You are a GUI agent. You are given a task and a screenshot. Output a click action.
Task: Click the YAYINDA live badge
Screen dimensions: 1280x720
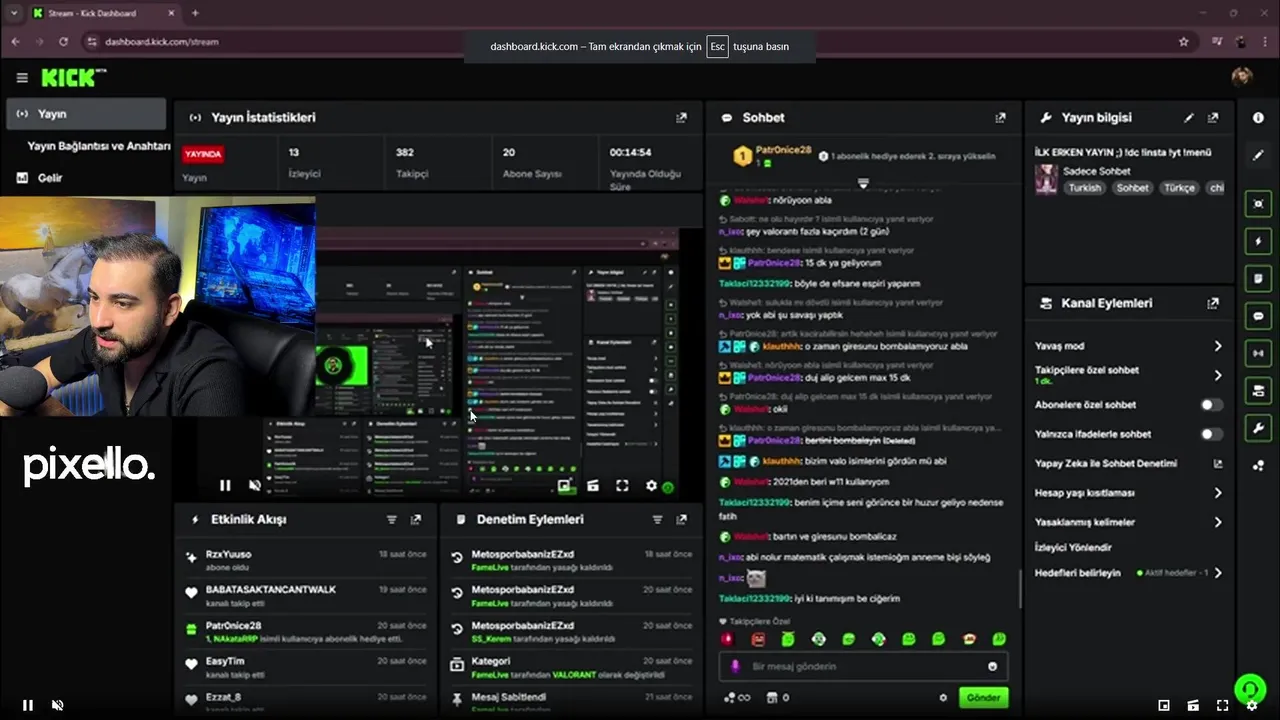(203, 154)
